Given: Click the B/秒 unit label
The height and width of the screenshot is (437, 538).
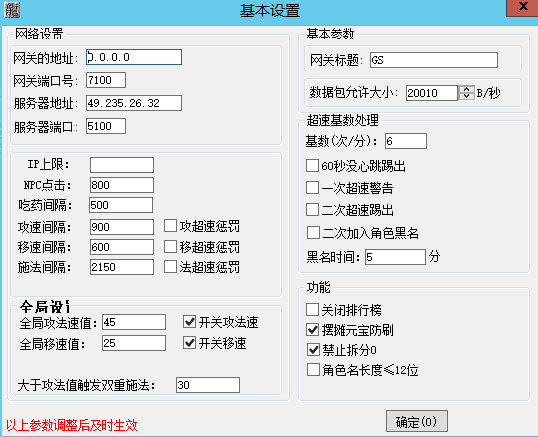Looking at the screenshot, I should point(488,93).
